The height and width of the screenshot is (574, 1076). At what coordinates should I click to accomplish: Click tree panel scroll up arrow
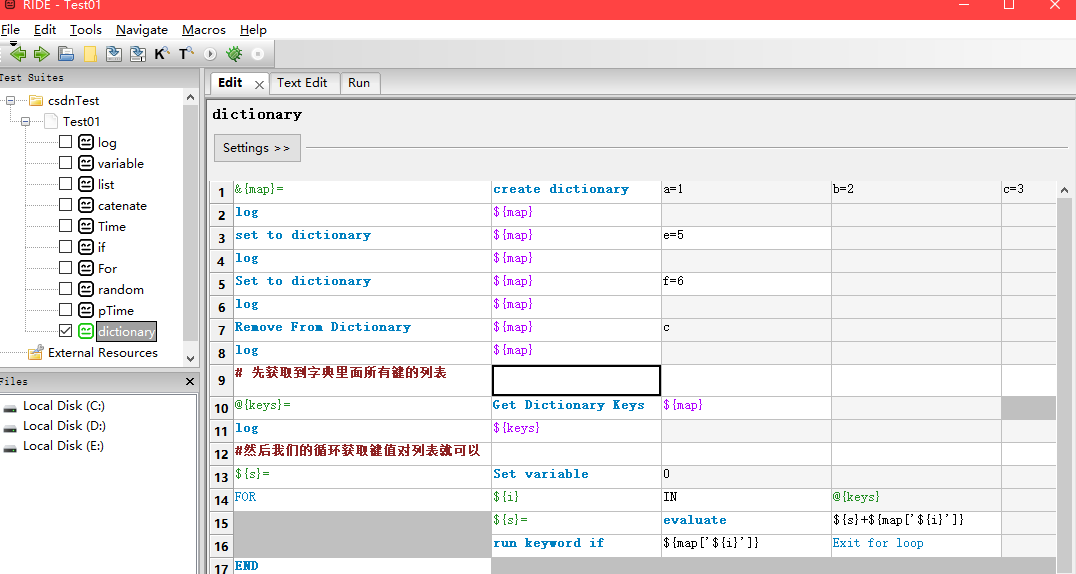click(x=190, y=97)
